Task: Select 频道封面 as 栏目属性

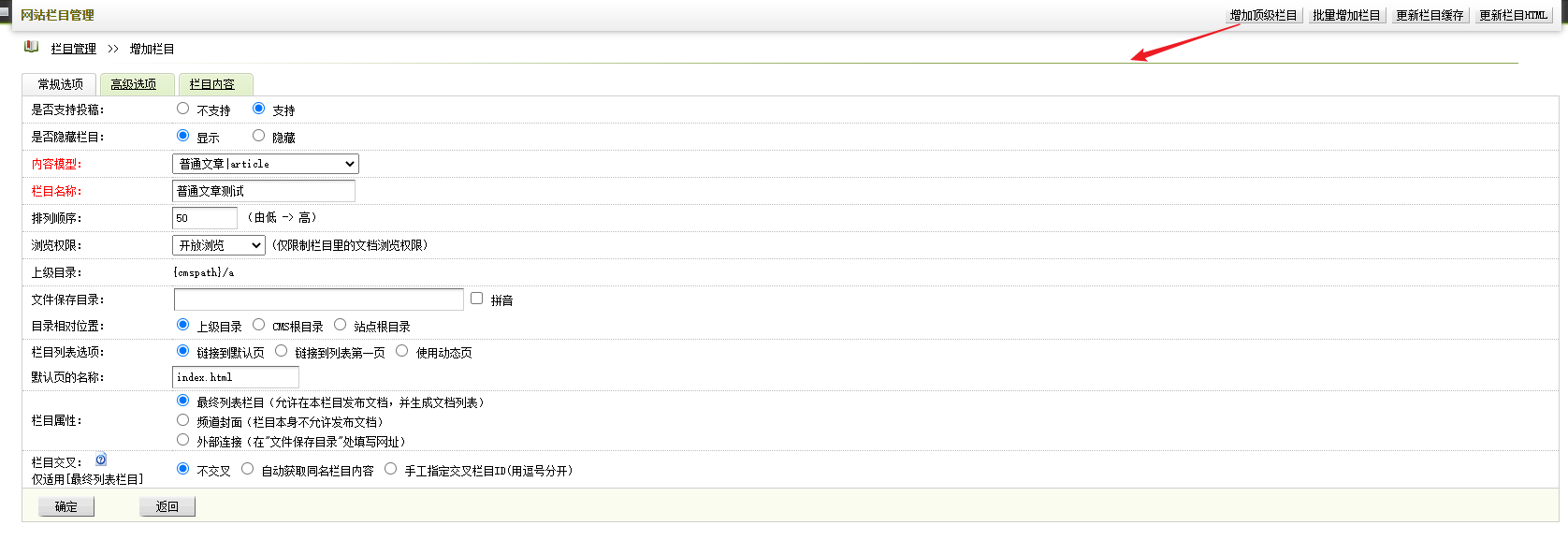Action: (x=183, y=420)
